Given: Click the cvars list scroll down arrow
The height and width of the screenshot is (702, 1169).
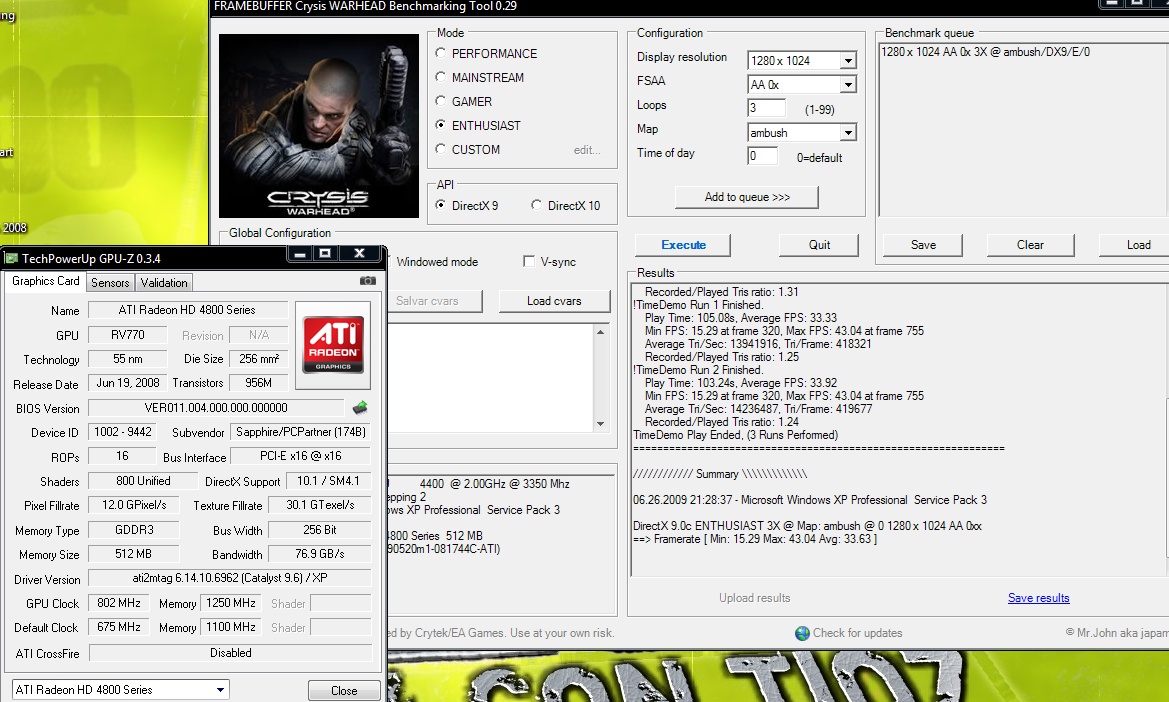Looking at the screenshot, I should 600,424.
